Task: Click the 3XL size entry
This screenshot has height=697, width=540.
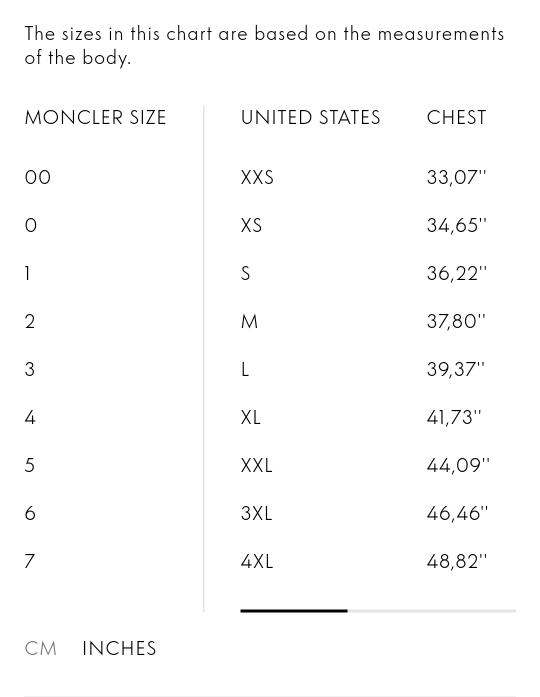Action: [x=256, y=513]
